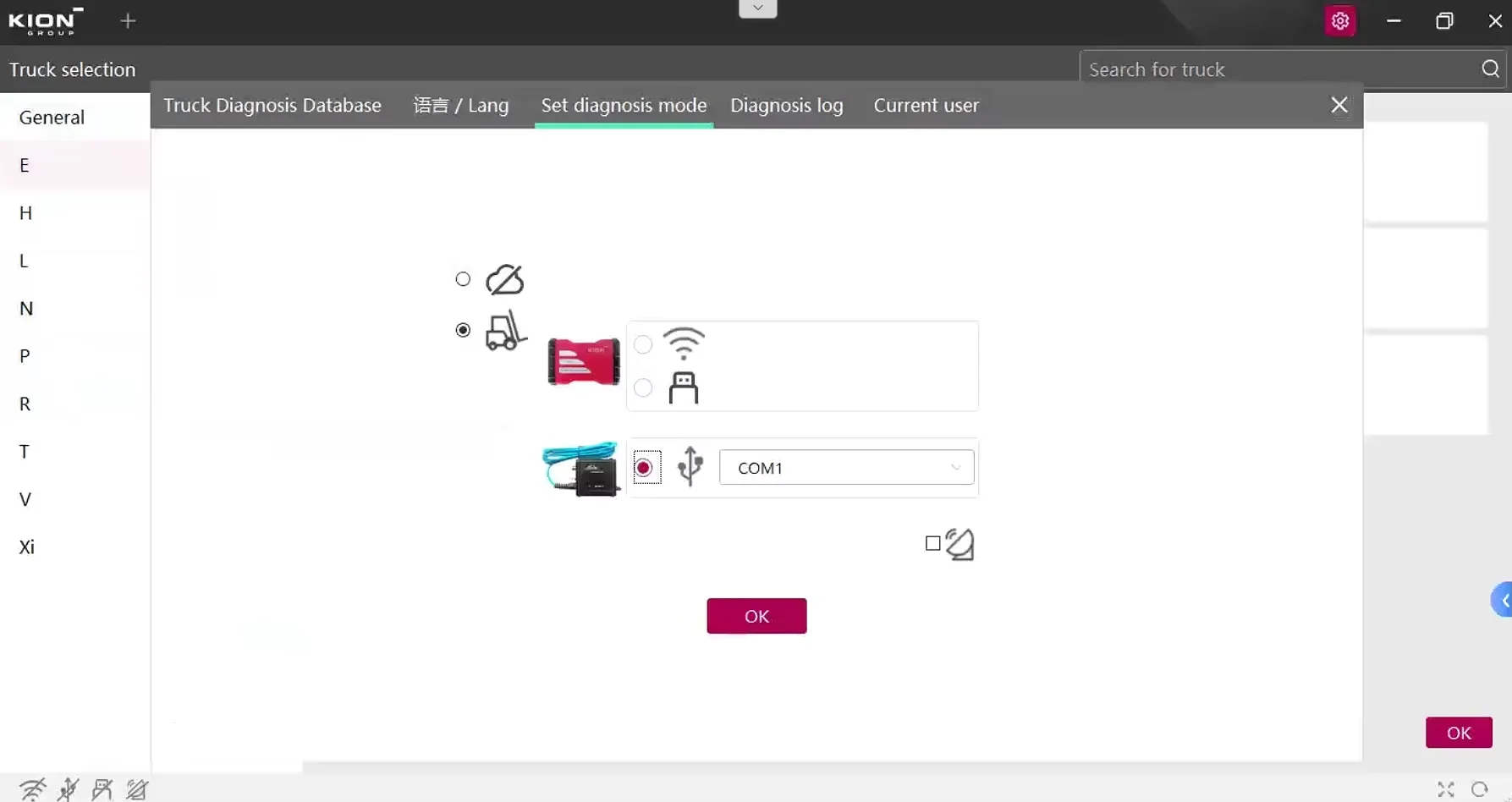Open the Truck Diagnosis Database tab
Image resolution: width=1512 pixels, height=802 pixels.
coord(272,105)
